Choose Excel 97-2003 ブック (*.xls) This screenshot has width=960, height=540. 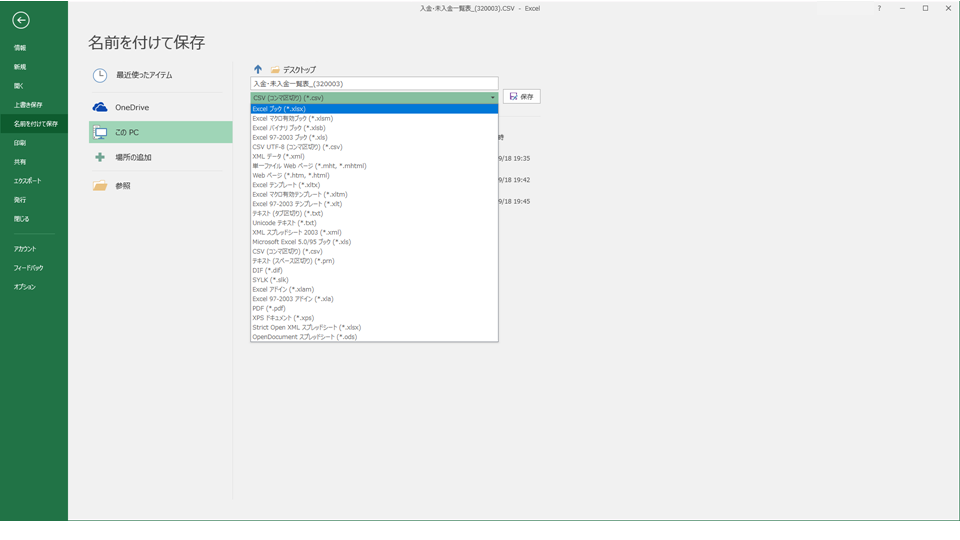374,138
